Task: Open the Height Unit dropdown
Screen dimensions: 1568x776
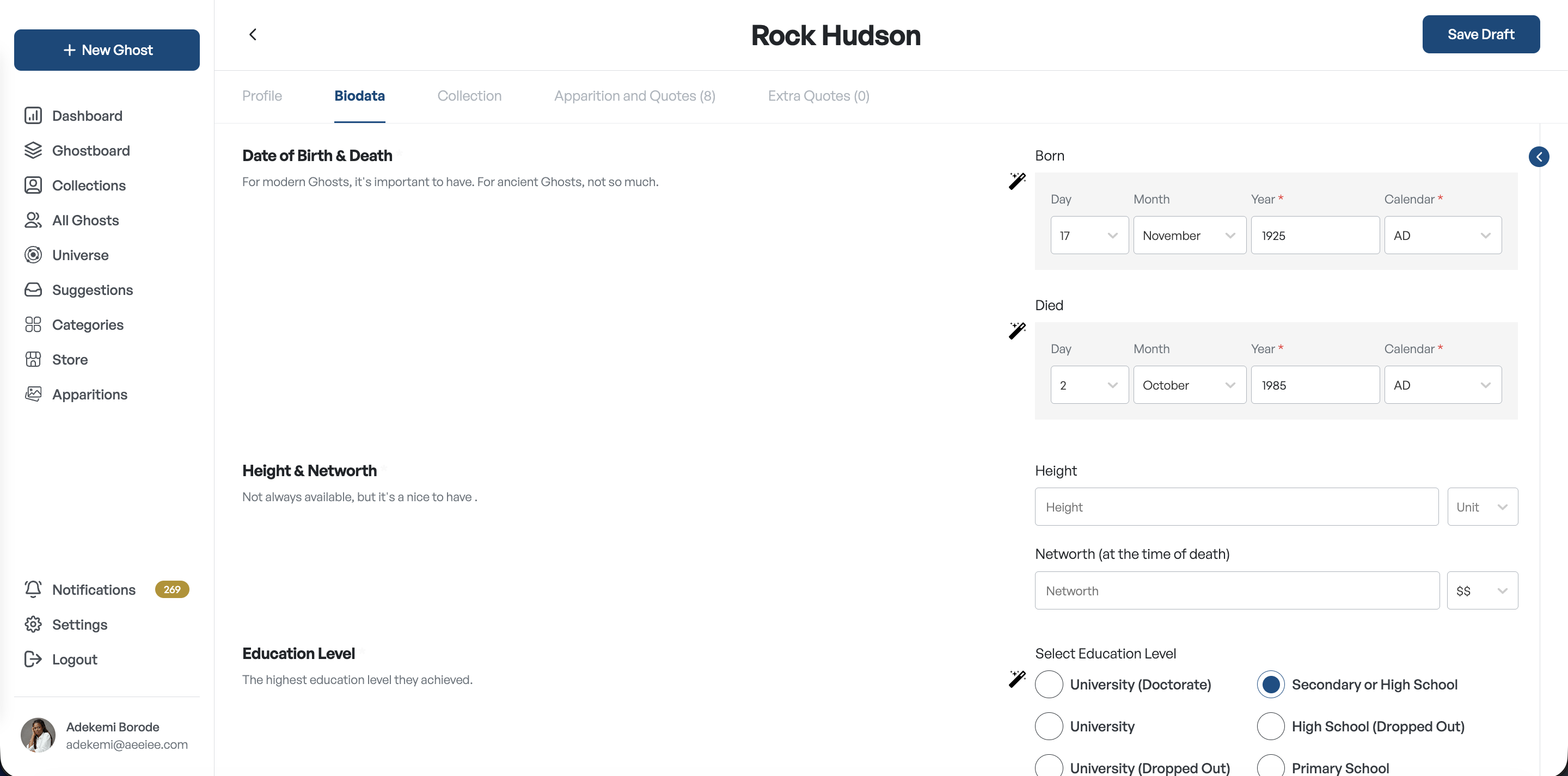Action: click(1482, 507)
